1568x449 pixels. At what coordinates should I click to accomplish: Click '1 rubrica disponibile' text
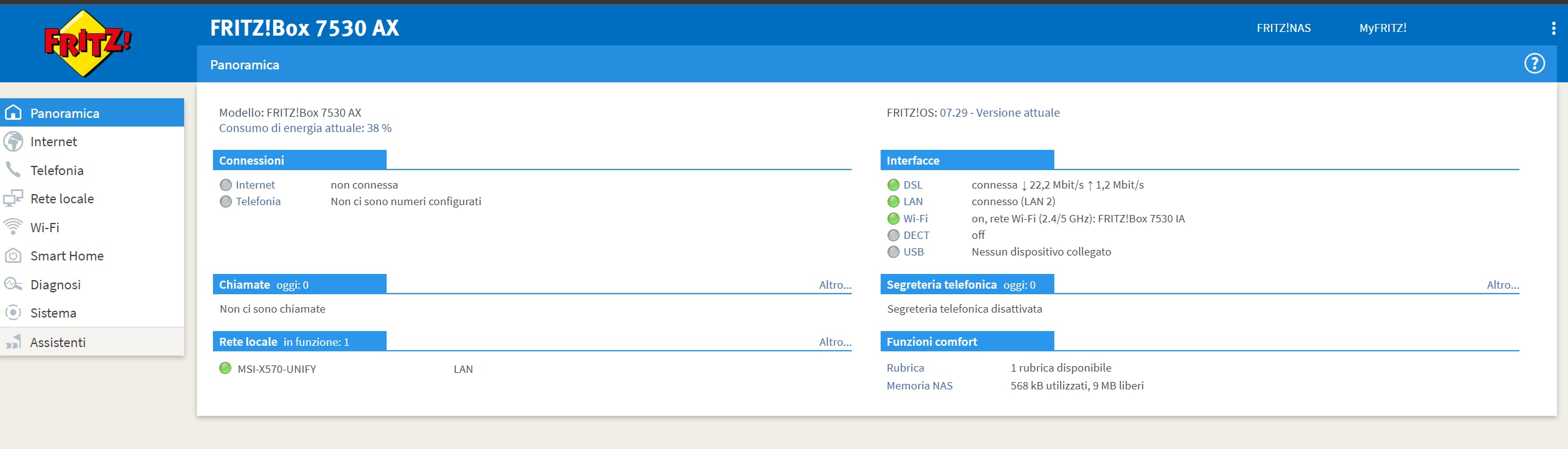click(x=1060, y=367)
